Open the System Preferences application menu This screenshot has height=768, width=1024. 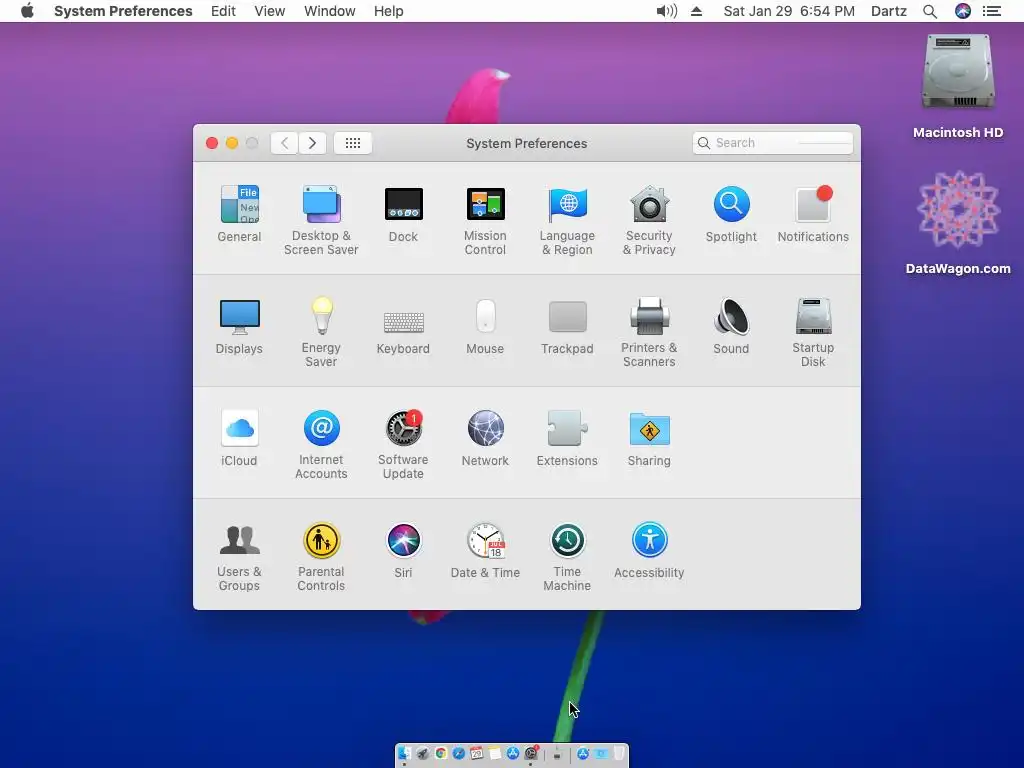pos(123,11)
